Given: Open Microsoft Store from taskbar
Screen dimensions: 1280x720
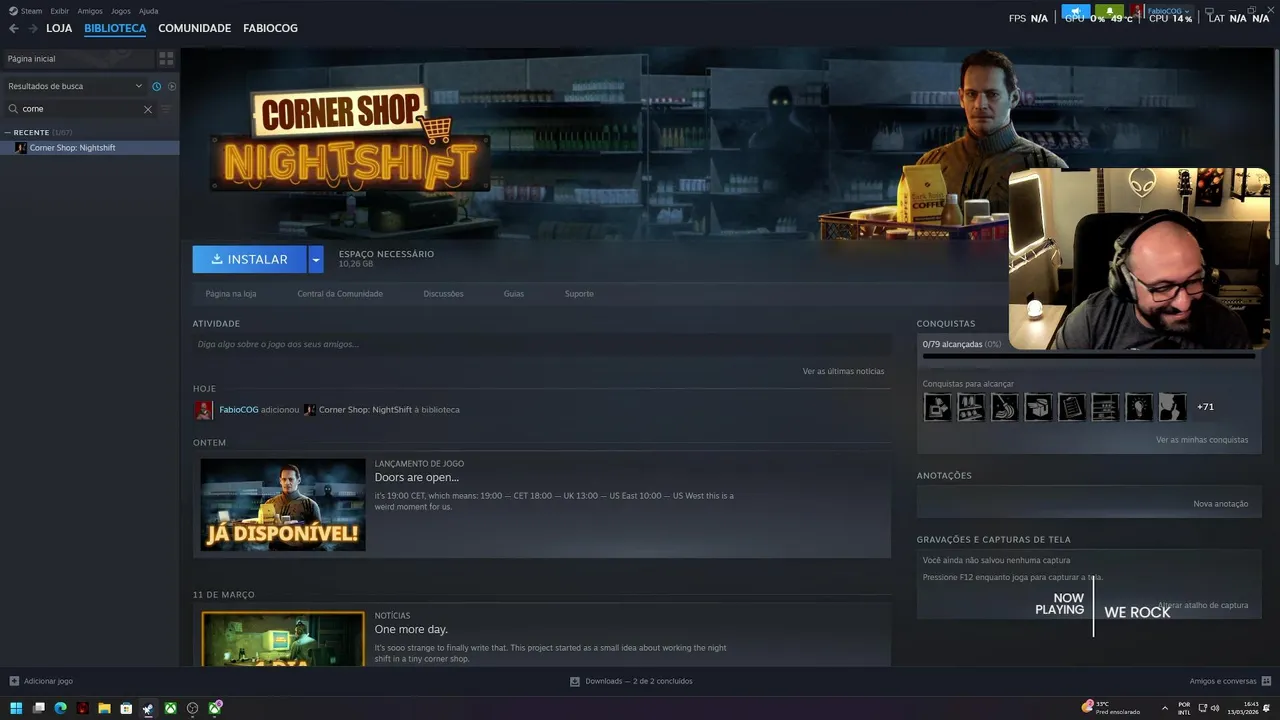Looking at the screenshot, I should tap(126, 708).
